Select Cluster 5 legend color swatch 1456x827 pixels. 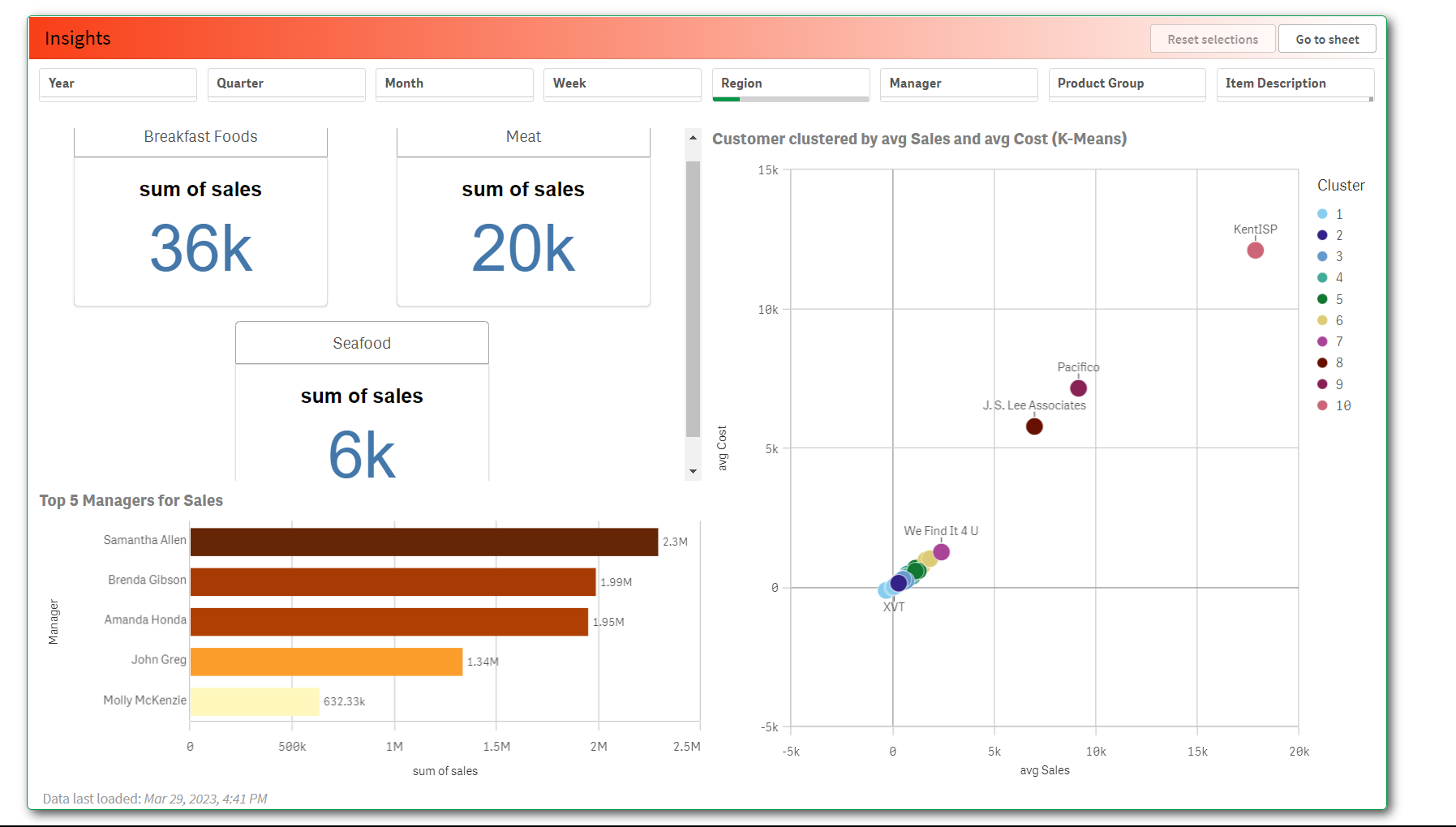[1321, 298]
